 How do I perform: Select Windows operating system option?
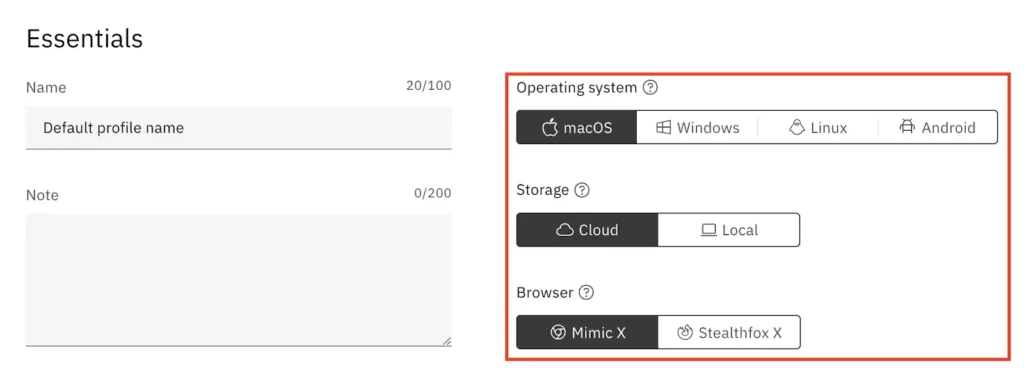tap(697, 127)
